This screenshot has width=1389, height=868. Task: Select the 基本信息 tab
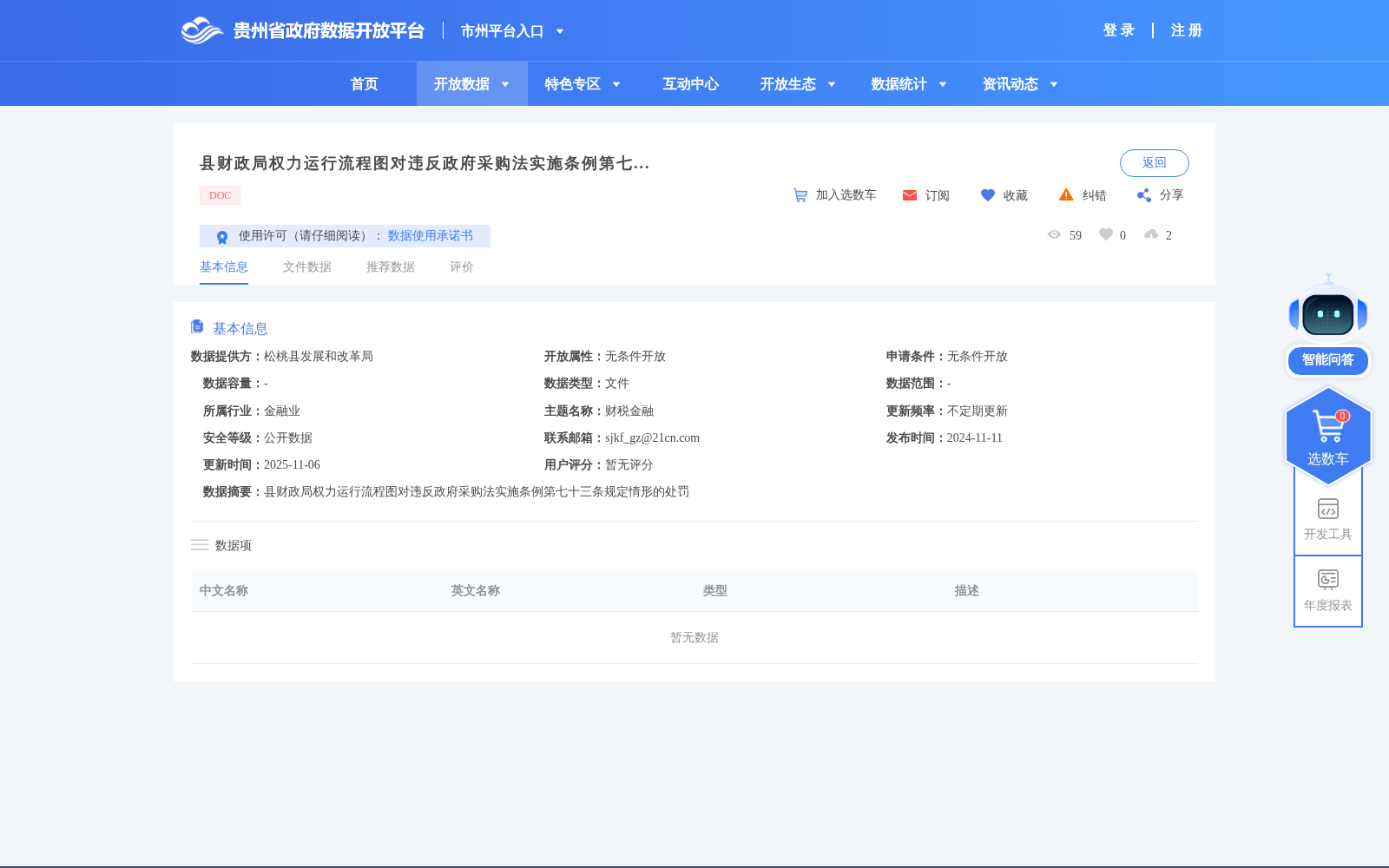tap(224, 267)
